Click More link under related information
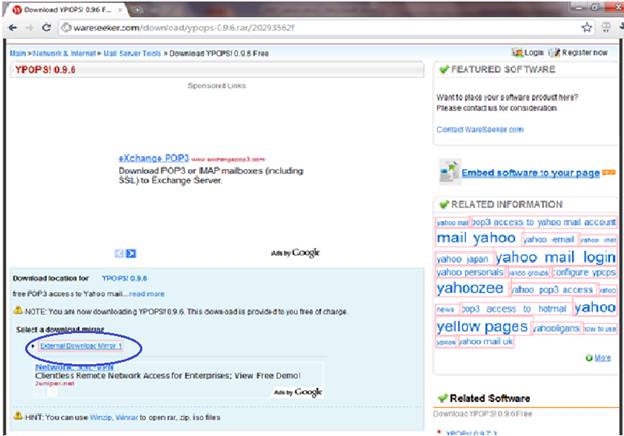The image size is (624, 436). (x=603, y=358)
